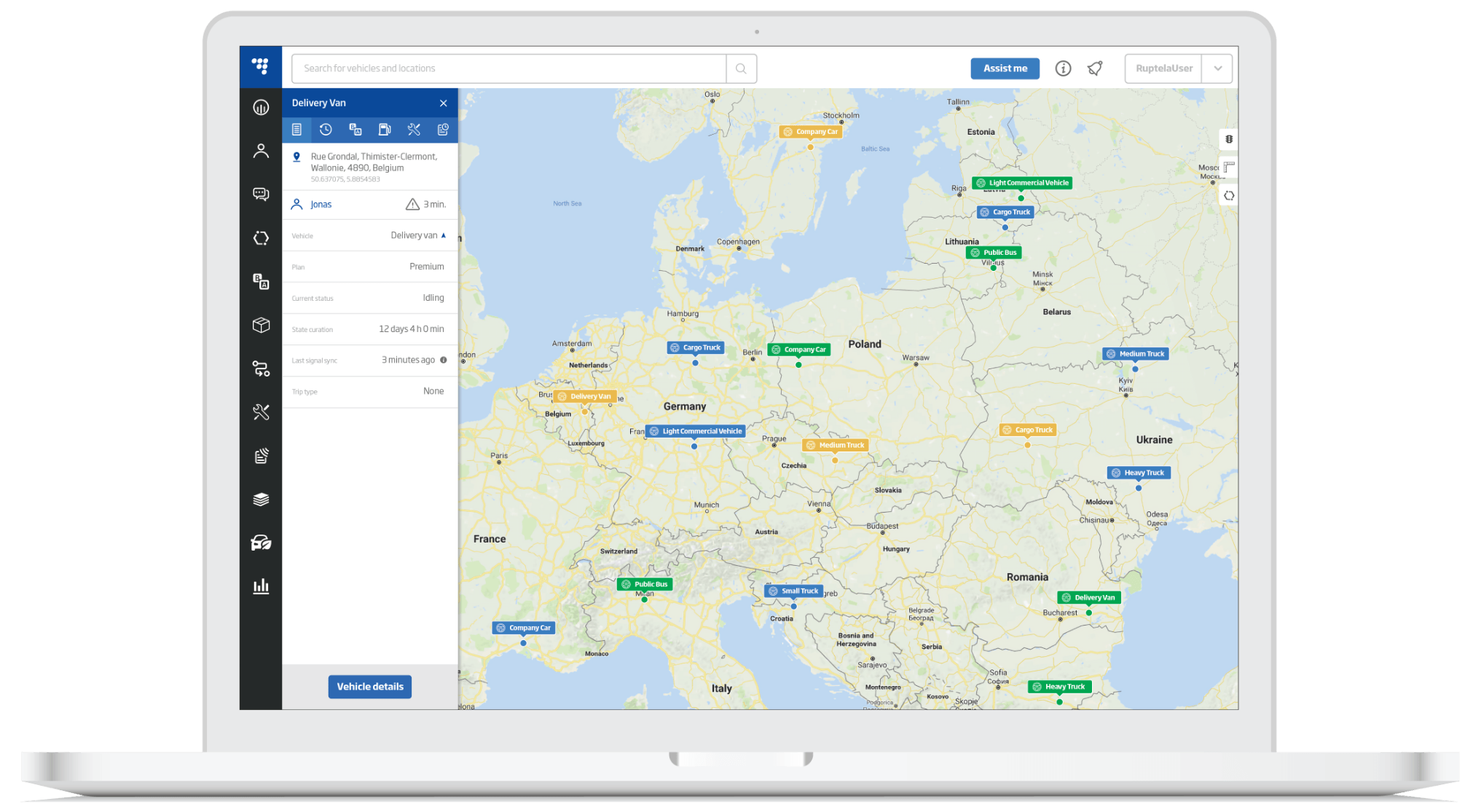Open the geozones polygon icon in sidebar

(x=261, y=238)
